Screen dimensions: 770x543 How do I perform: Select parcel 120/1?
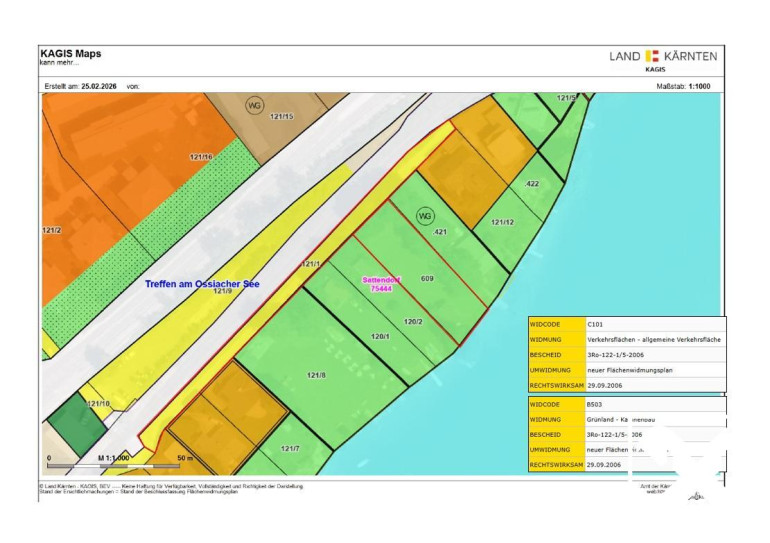point(380,337)
